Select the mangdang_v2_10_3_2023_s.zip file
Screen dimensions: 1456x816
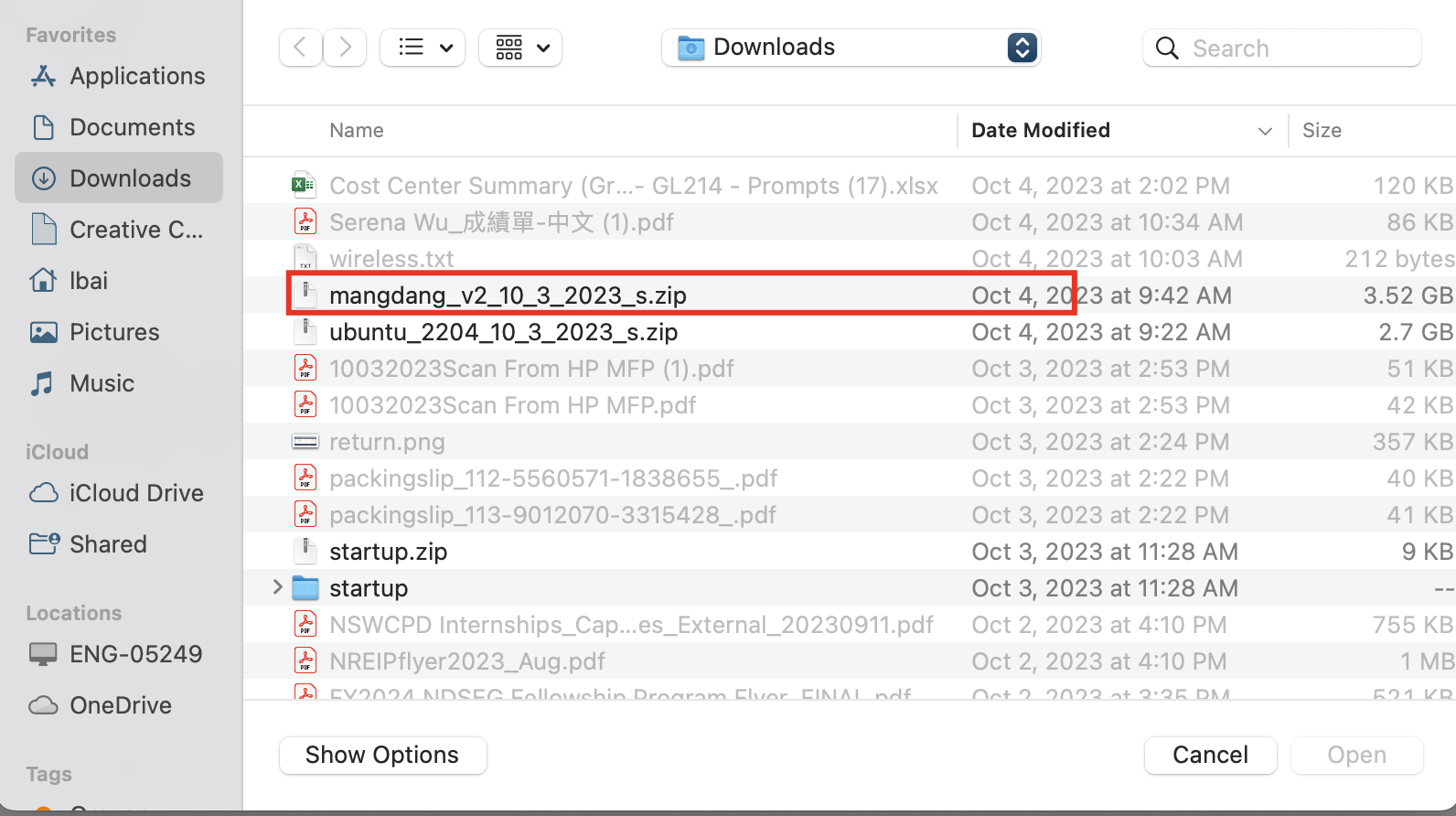(x=508, y=295)
